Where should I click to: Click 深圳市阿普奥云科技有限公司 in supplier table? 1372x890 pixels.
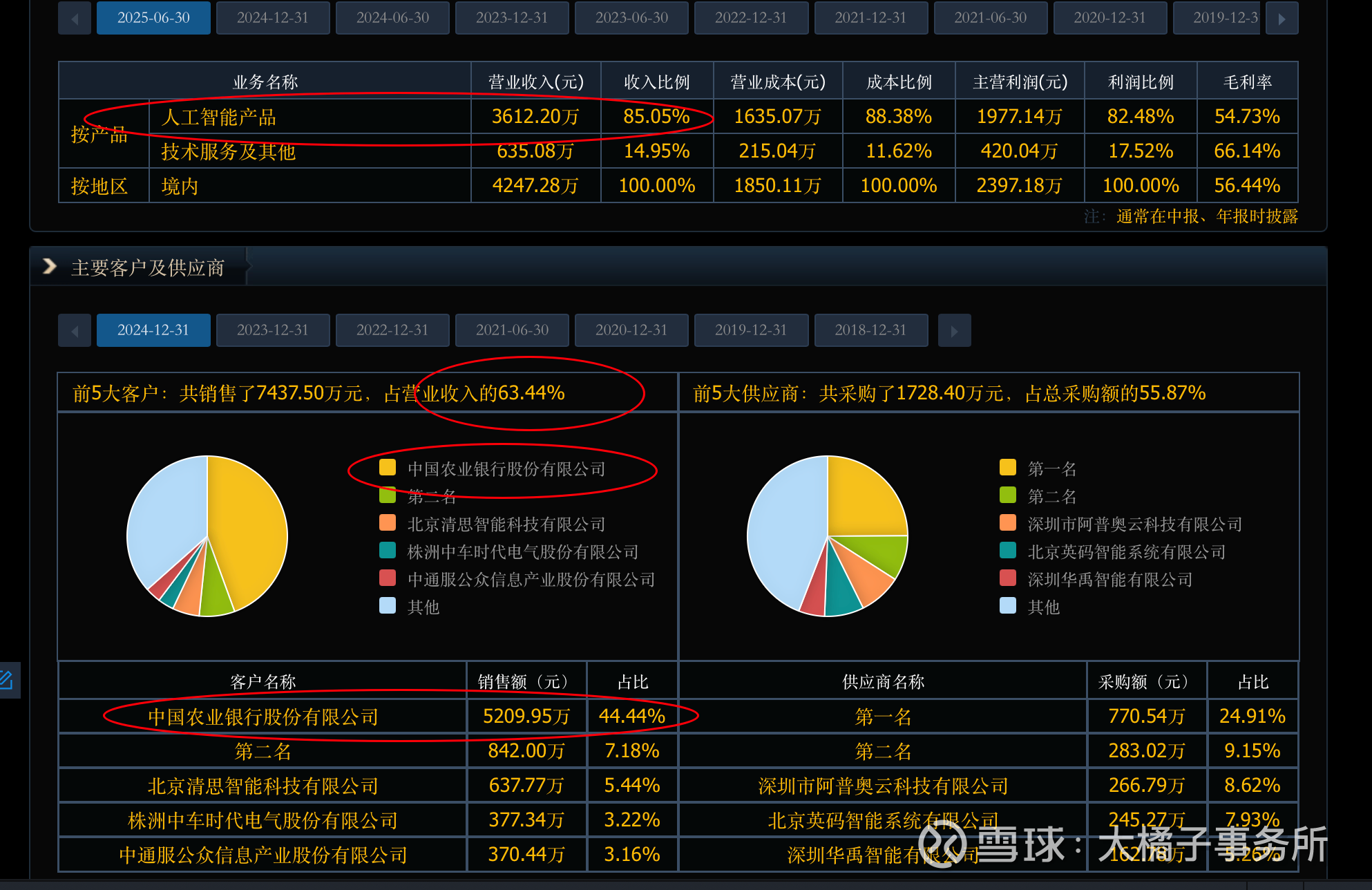click(883, 786)
